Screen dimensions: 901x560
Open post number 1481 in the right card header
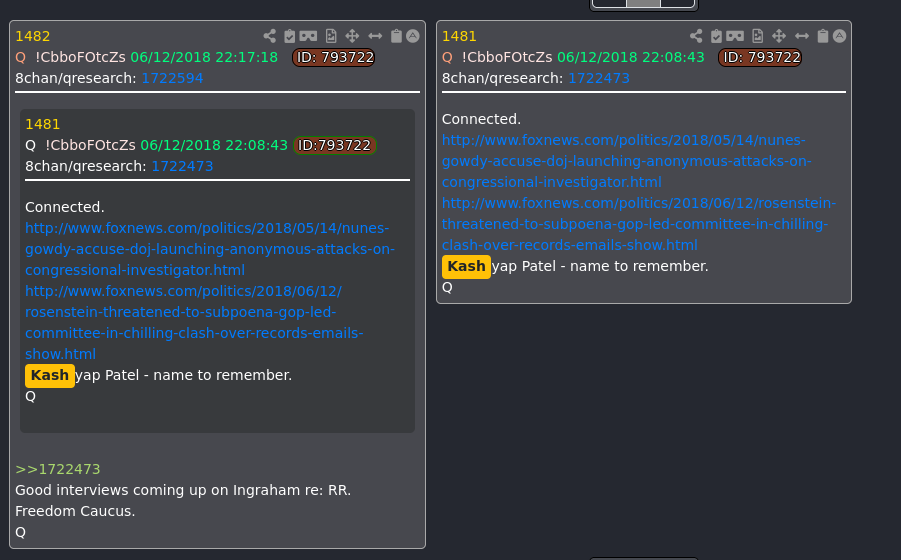(x=459, y=36)
